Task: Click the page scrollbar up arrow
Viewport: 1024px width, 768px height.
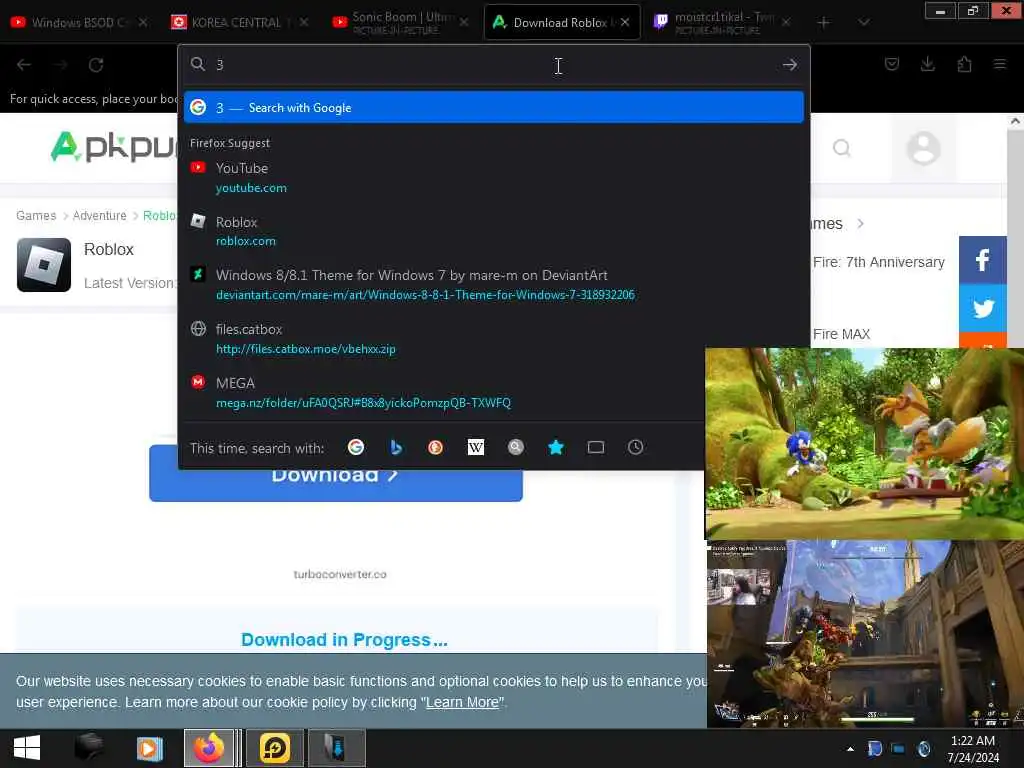Action: [x=1016, y=121]
